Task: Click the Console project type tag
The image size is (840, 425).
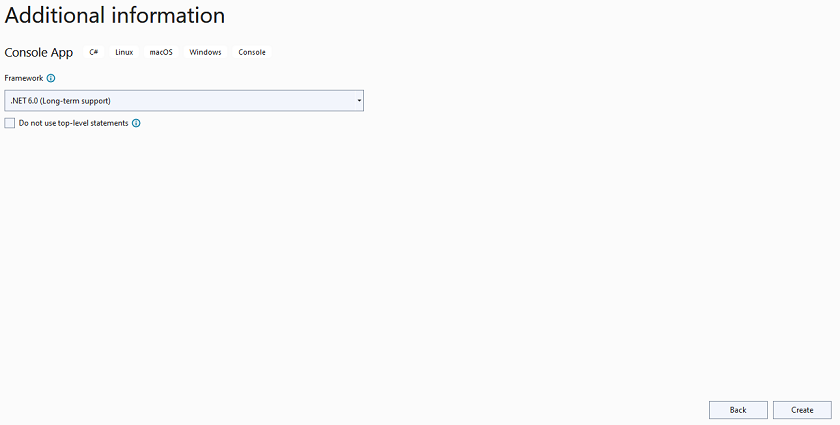Action: [x=252, y=52]
